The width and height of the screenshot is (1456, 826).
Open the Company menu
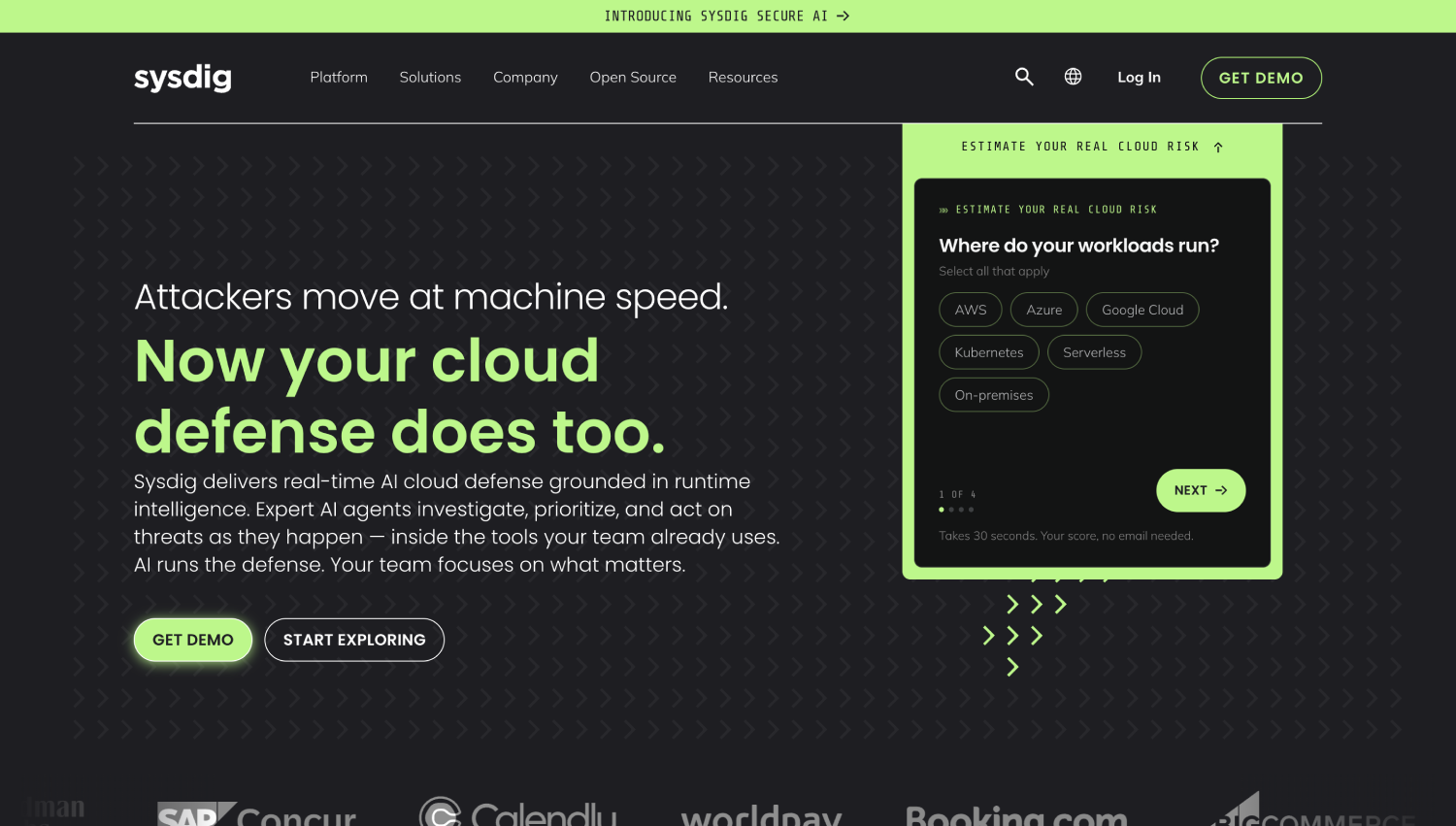click(525, 78)
